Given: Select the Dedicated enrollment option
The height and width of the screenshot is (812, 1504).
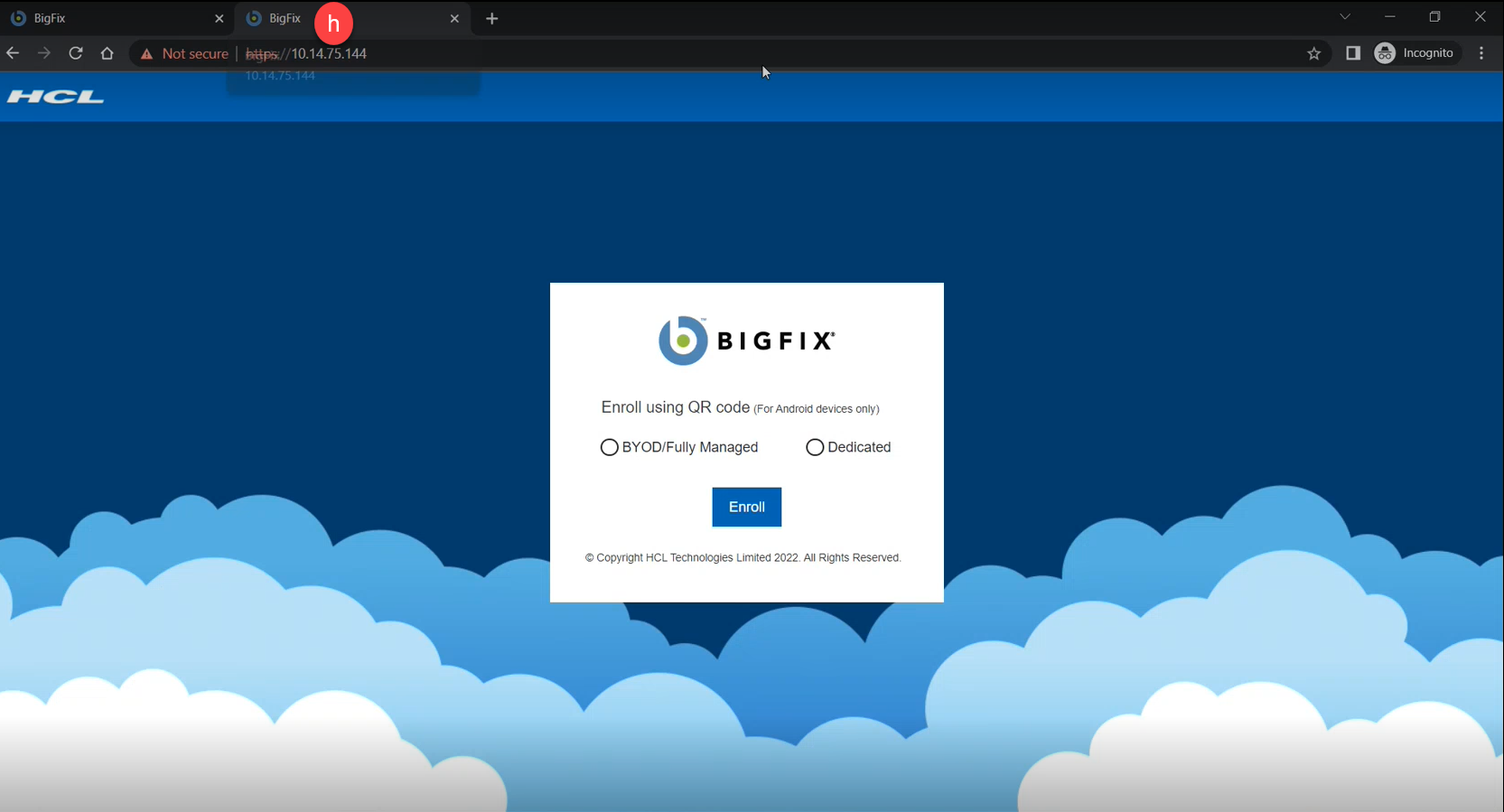Looking at the screenshot, I should coord(815,447).
